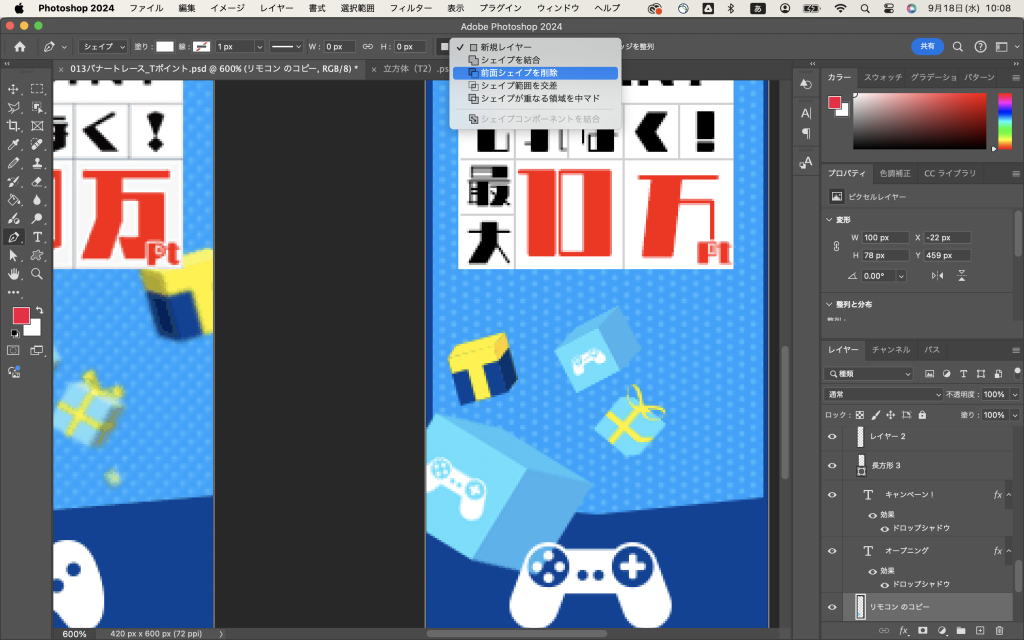Screen dimensions: 1024x640
Task: Open the シェイプ tool mode dropdown
Action: [x=104, y=46]
